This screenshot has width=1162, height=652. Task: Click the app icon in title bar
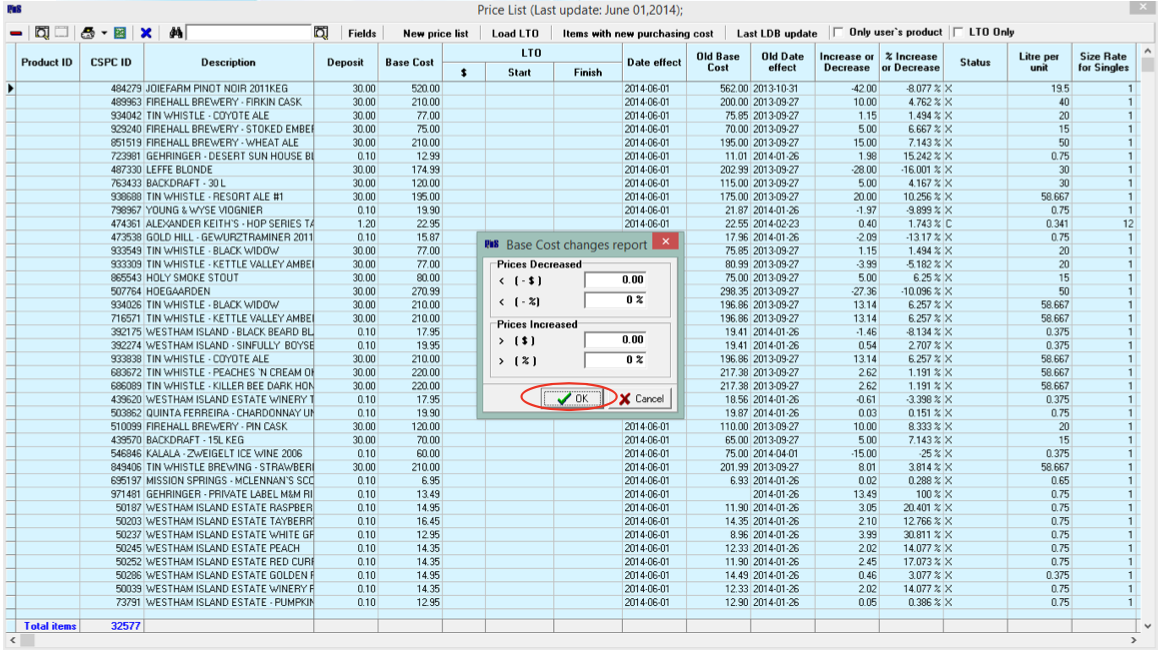coord(14,9)
